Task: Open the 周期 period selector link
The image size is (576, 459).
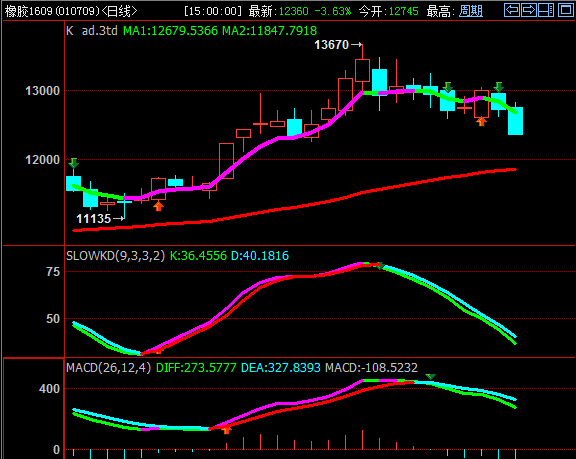Action: tap(471, 11)
